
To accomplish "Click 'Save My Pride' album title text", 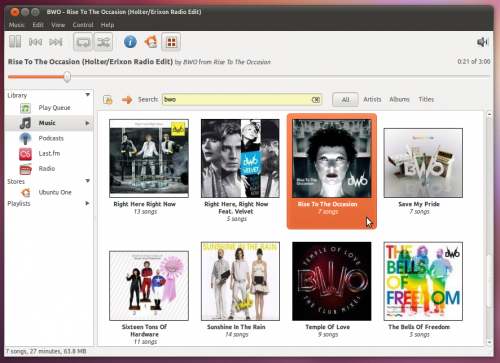I will (419, 204).
